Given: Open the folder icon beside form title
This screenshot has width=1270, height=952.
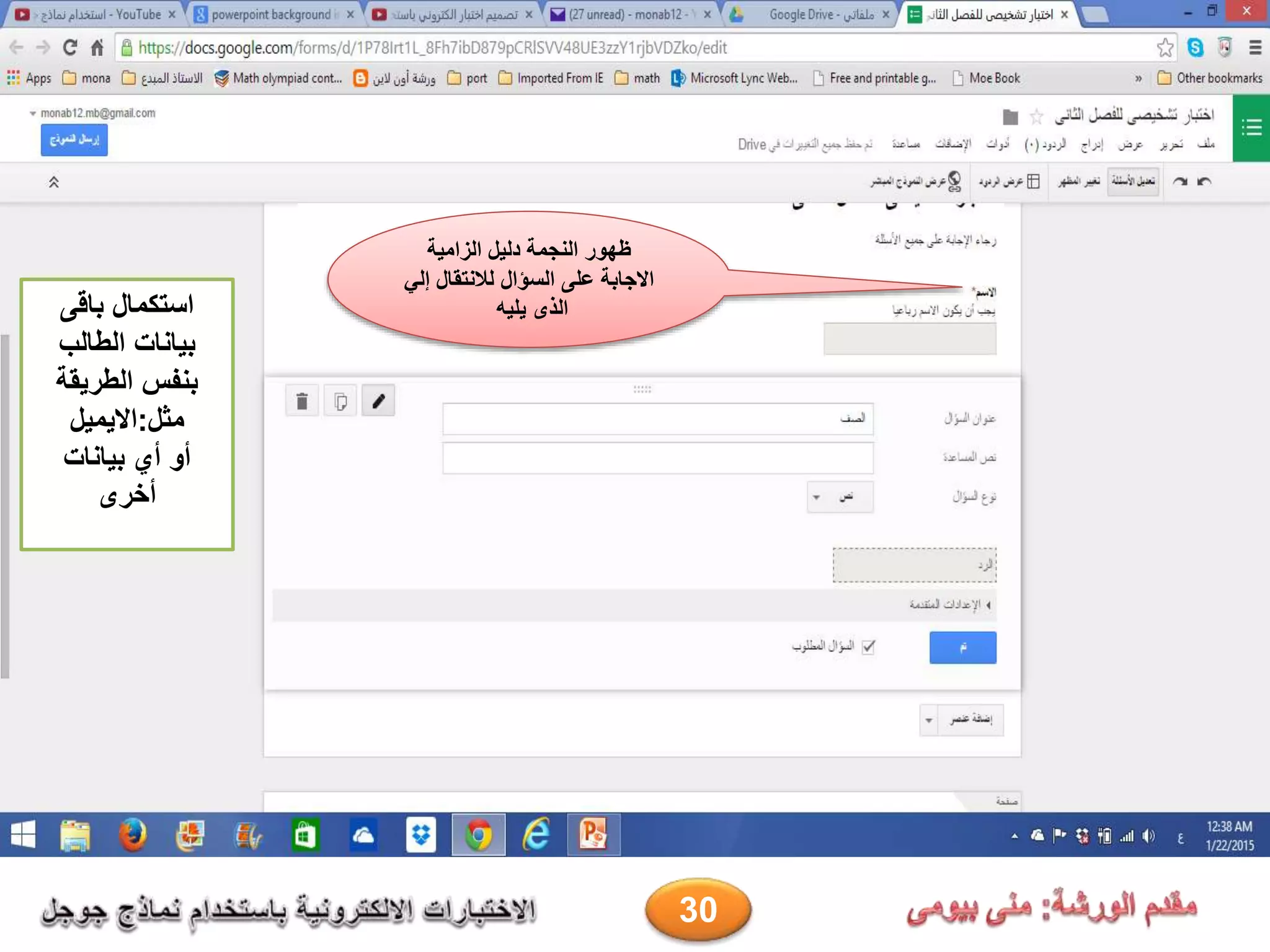Looking at the screenshot, I should [x=1010, y=116].
